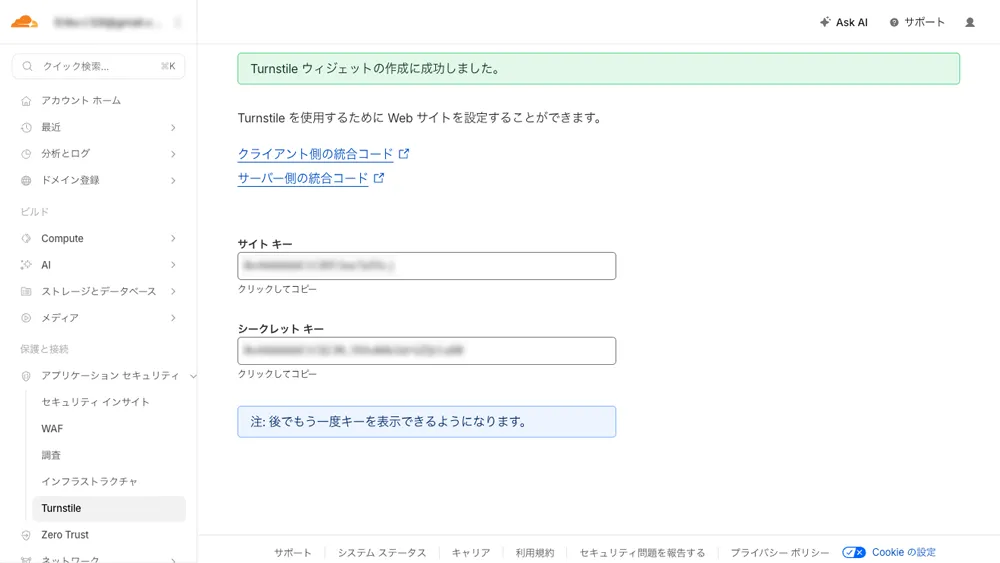Expand the メディア chevron
The image size is (1000, 563).
pyautogui.click(x=173, y=318)
